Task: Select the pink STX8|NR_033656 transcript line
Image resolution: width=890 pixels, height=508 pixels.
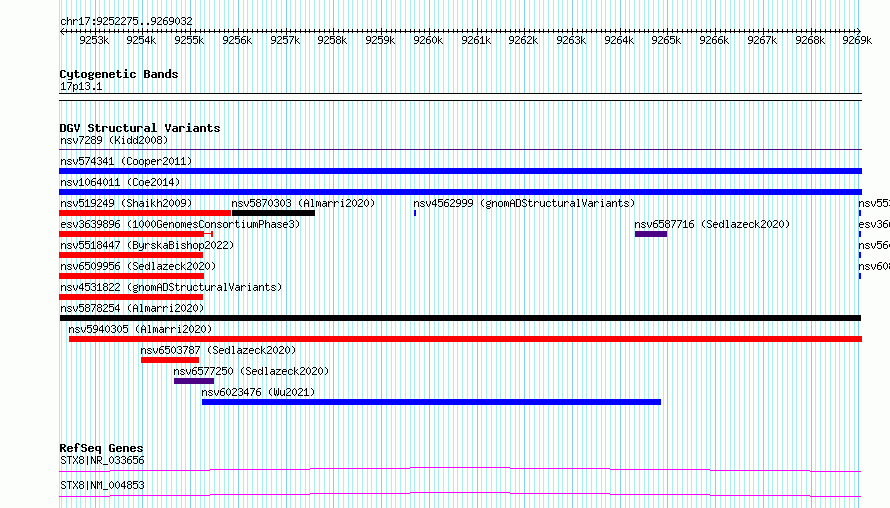Action: click(x=460, y=469)
